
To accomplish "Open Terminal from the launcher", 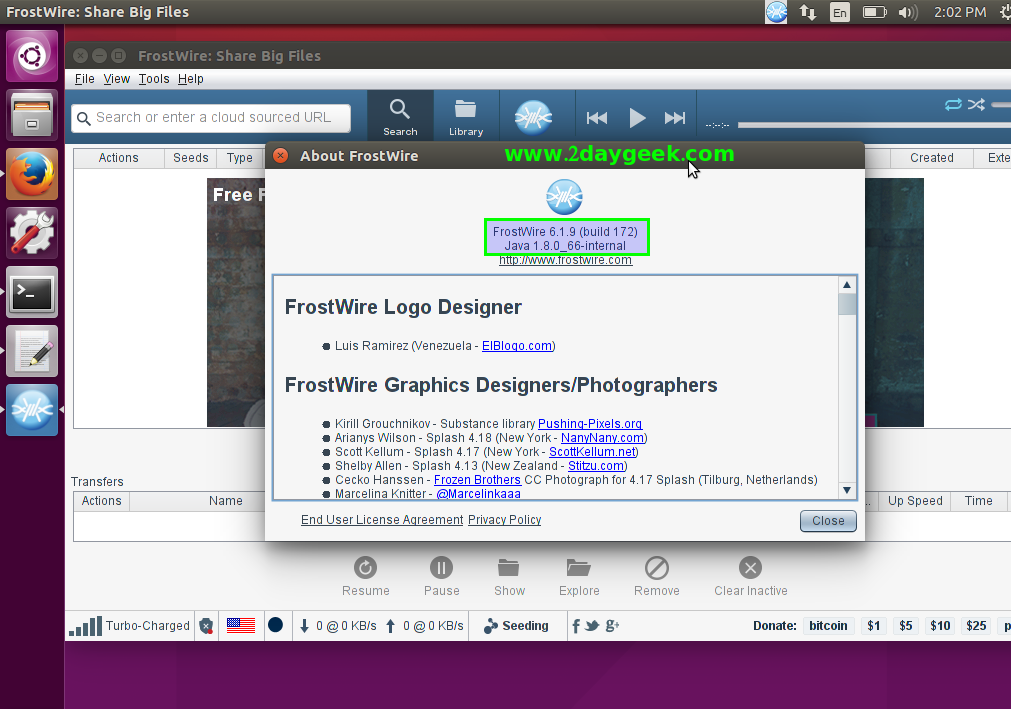I will tap(32, 292).
